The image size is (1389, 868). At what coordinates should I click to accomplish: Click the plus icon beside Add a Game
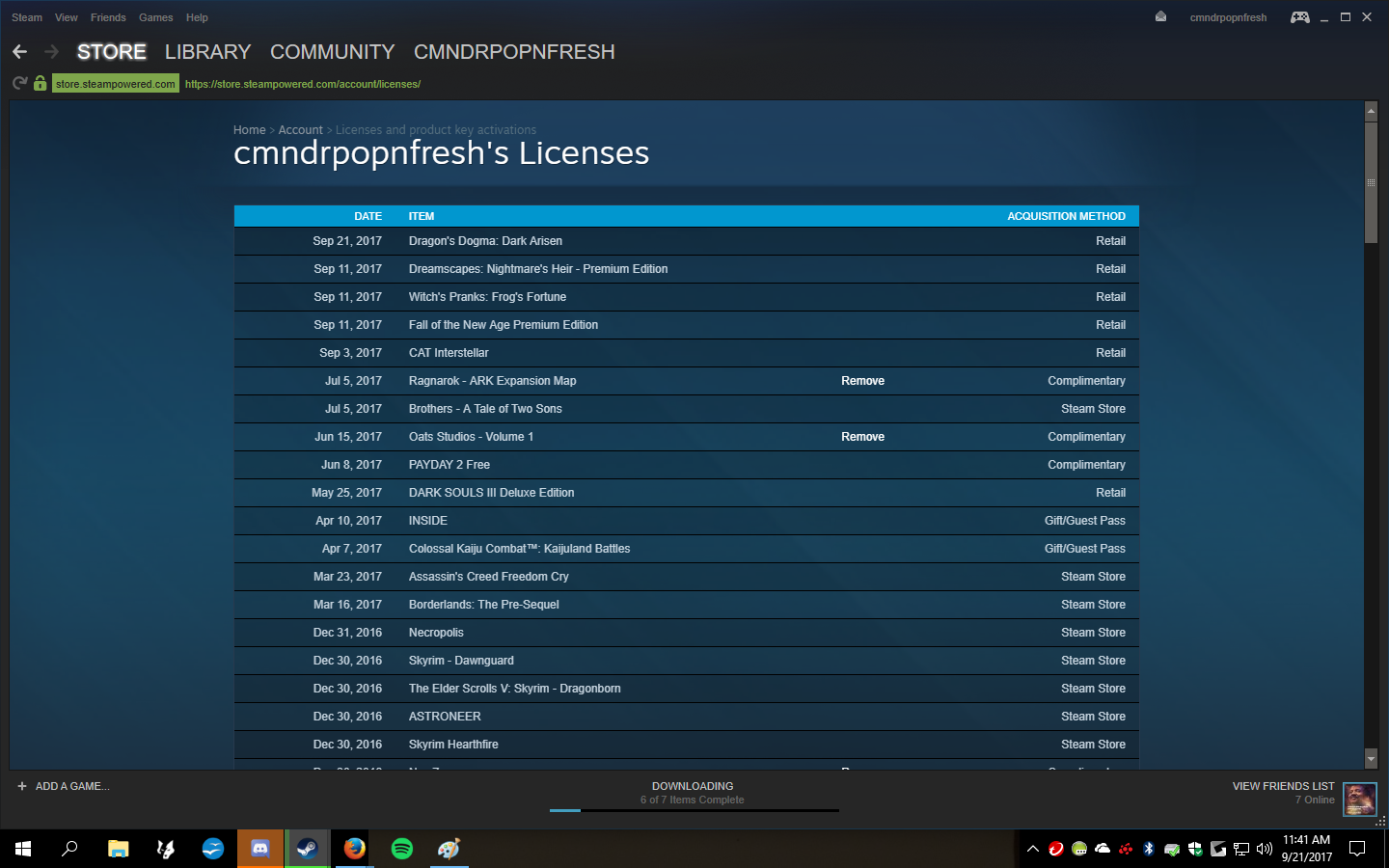coord(22,786)
